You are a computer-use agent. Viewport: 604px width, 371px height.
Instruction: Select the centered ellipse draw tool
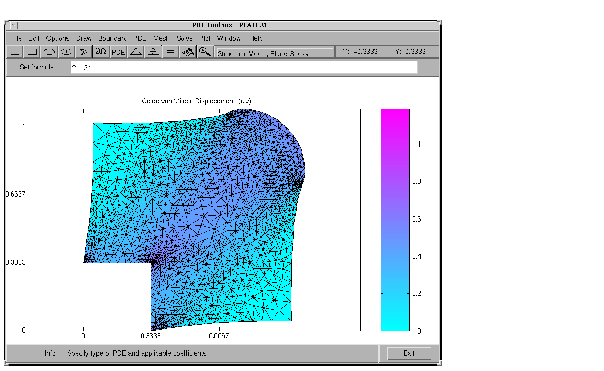tap(66, 52)
